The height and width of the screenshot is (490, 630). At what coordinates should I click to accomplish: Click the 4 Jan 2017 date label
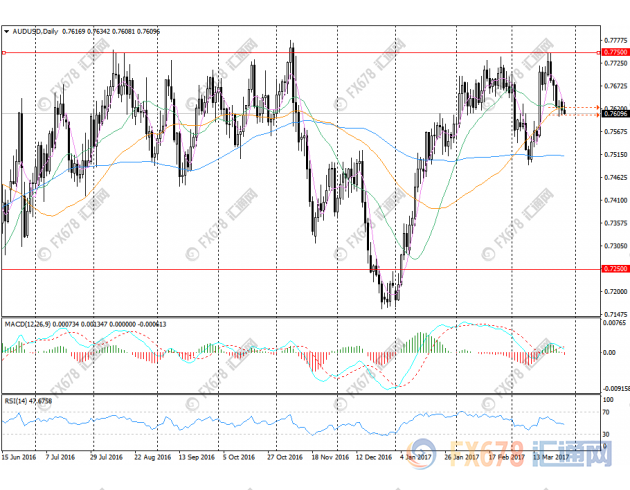(x=413, y=456)
